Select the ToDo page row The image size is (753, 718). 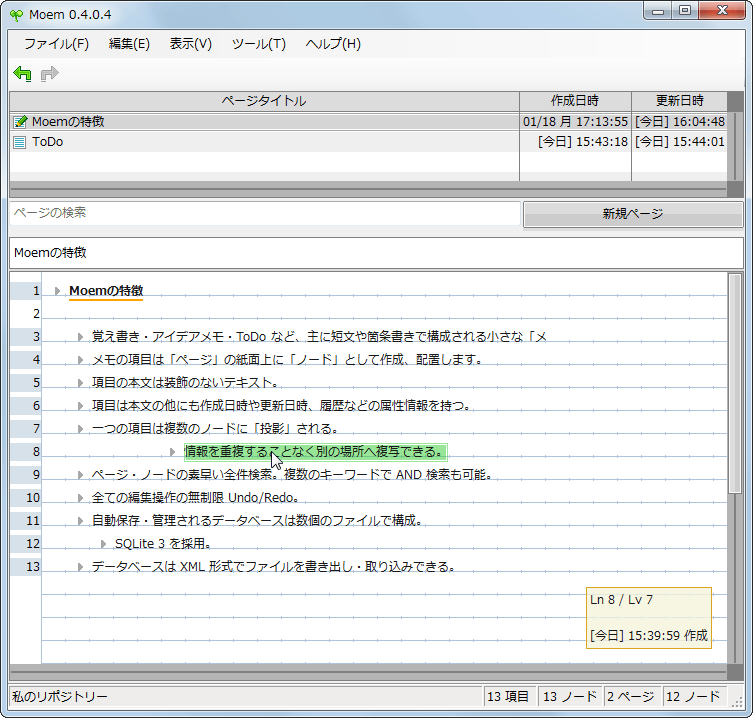coord(368,142)
